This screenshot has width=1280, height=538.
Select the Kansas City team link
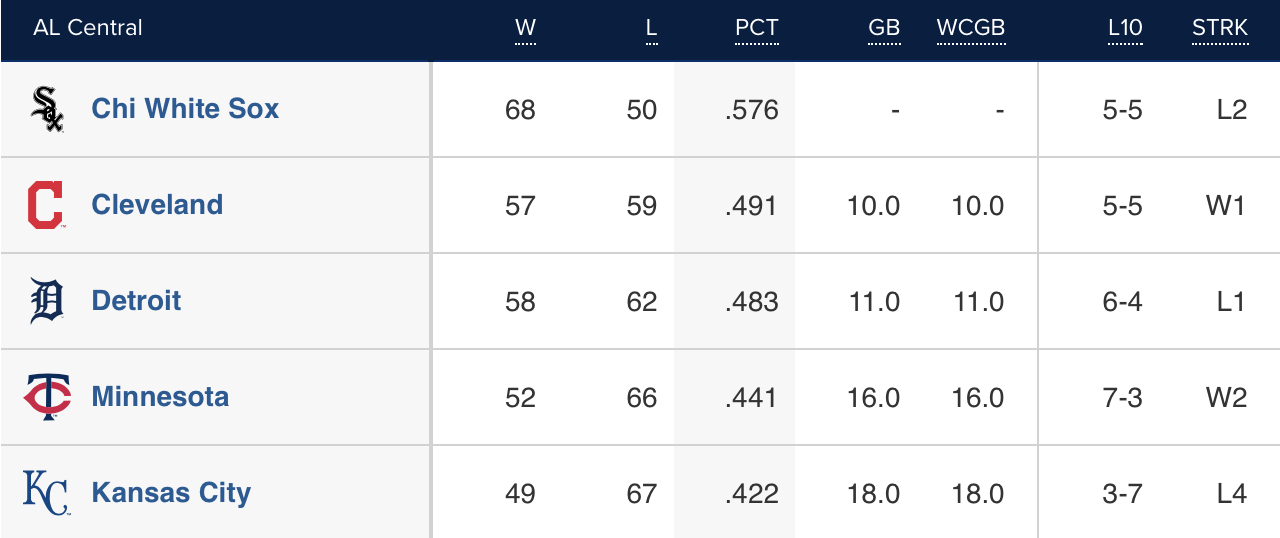click(171, 493)
